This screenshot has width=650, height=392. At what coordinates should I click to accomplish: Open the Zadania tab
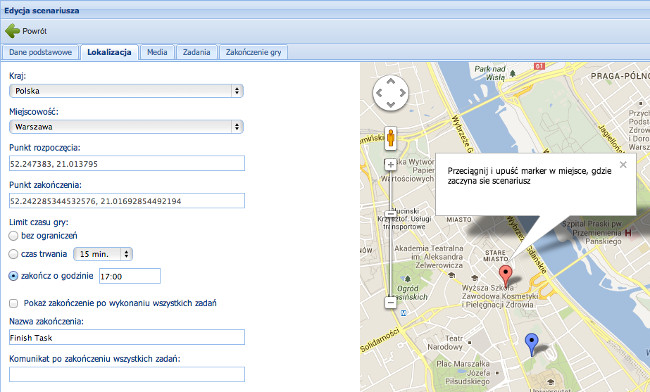(x=196, y=52)
